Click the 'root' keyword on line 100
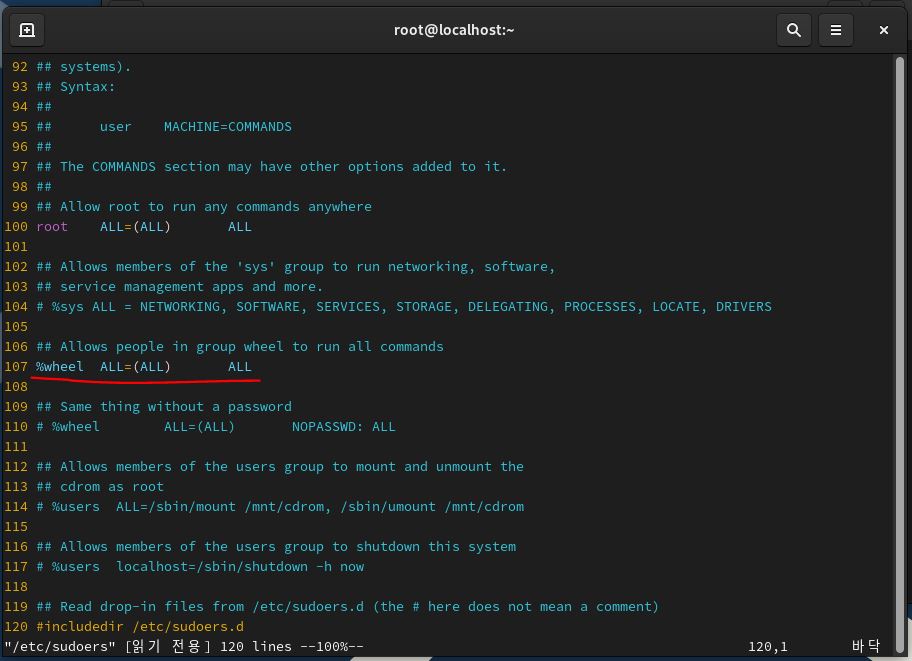Image resolution: width=912 pixels, height=661 pixels. point(52,227)
